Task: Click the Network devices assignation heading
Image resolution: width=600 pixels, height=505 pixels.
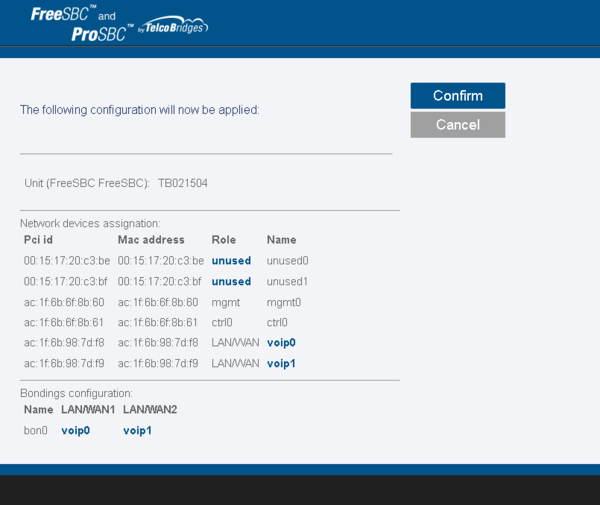Action: [90, 223]
